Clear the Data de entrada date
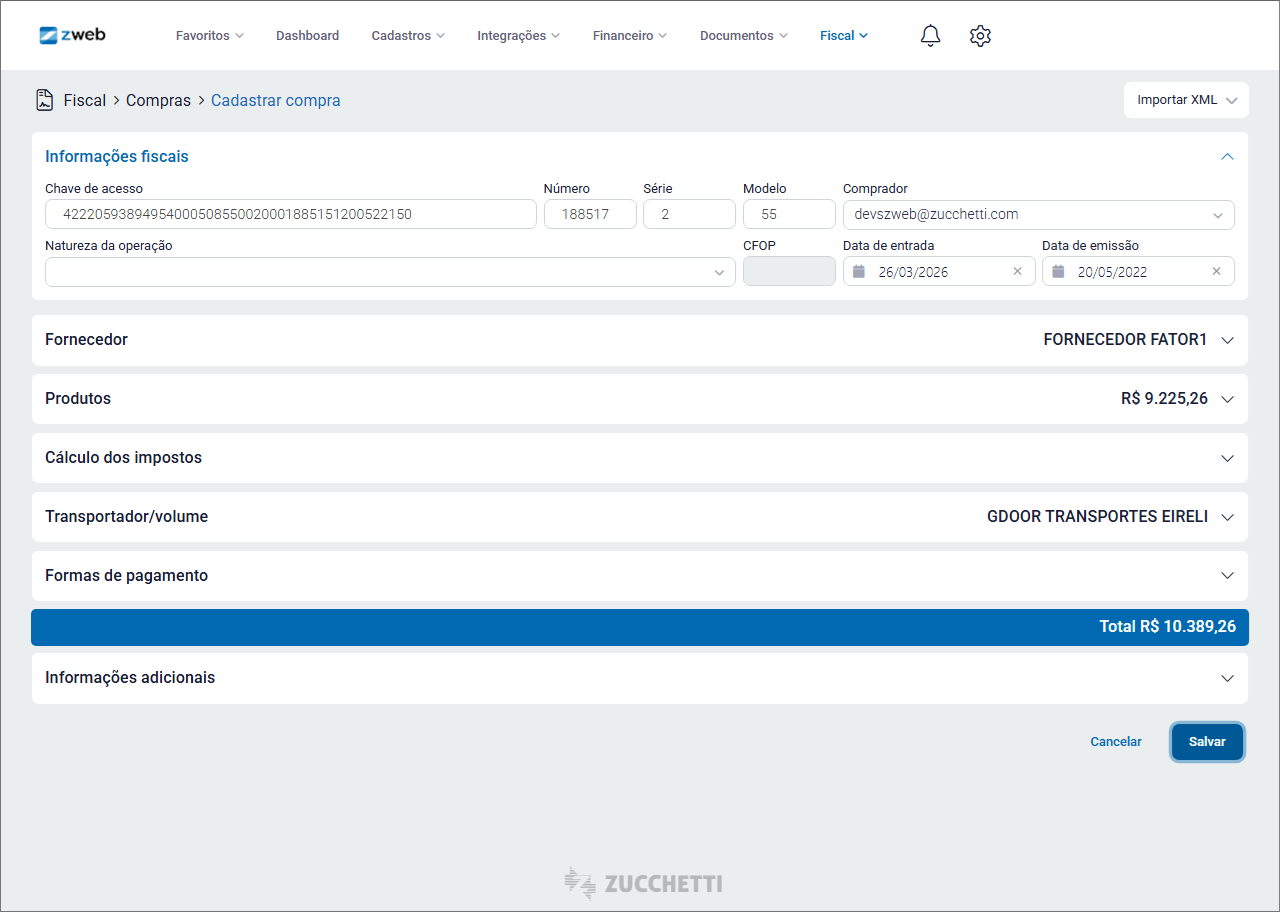The height and width of the screenshot is (912, 1280). coord(1017,272)
